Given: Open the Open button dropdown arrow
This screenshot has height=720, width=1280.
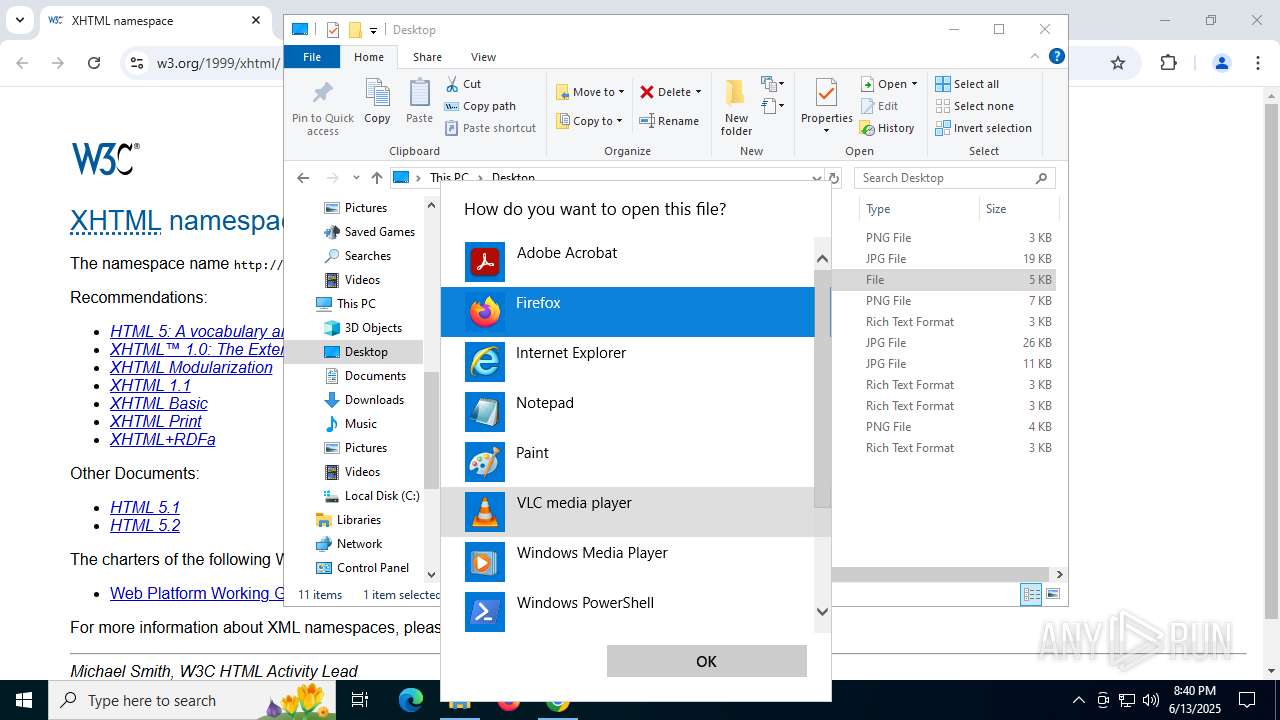Looking at the screenshot, I should point(914,84).
